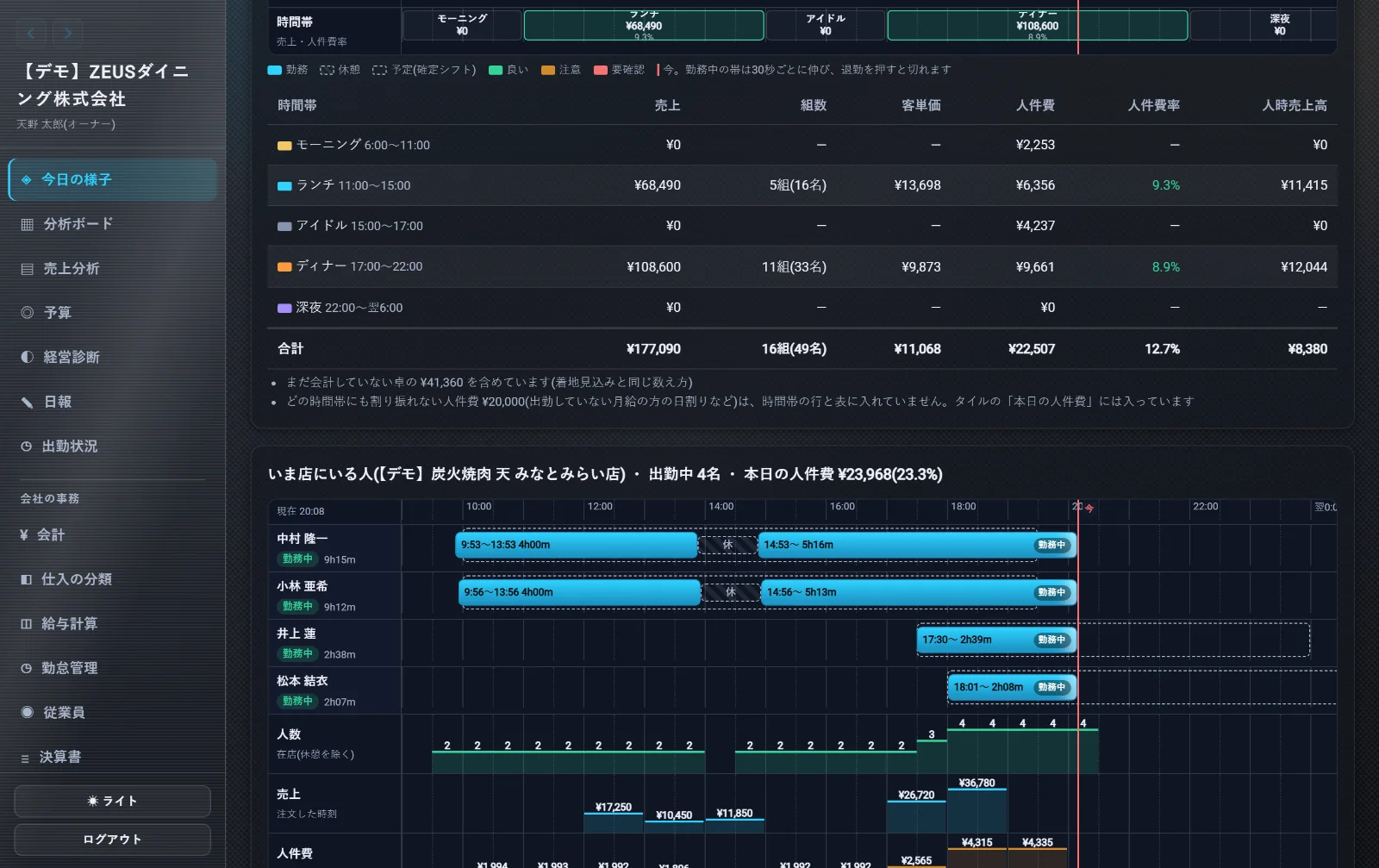Click 井上 蓮's 17:30〜 shift bar
The image size is (1379, 868).
point(996,640)
